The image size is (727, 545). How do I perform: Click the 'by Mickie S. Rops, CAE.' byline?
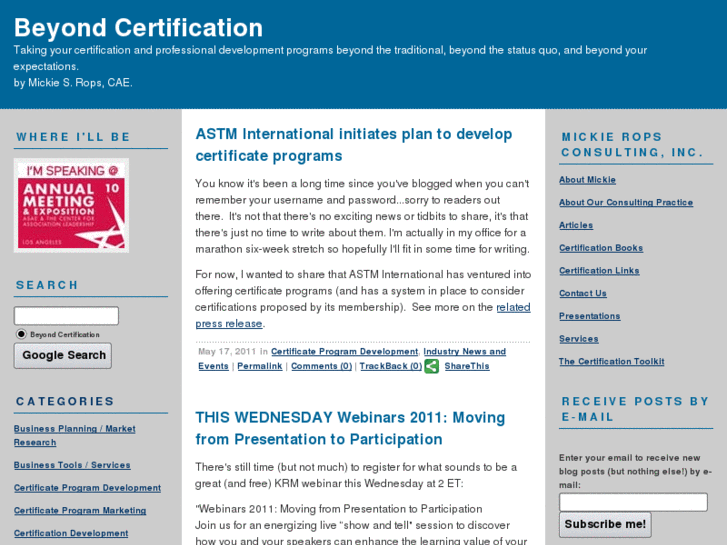pos(73,83)
